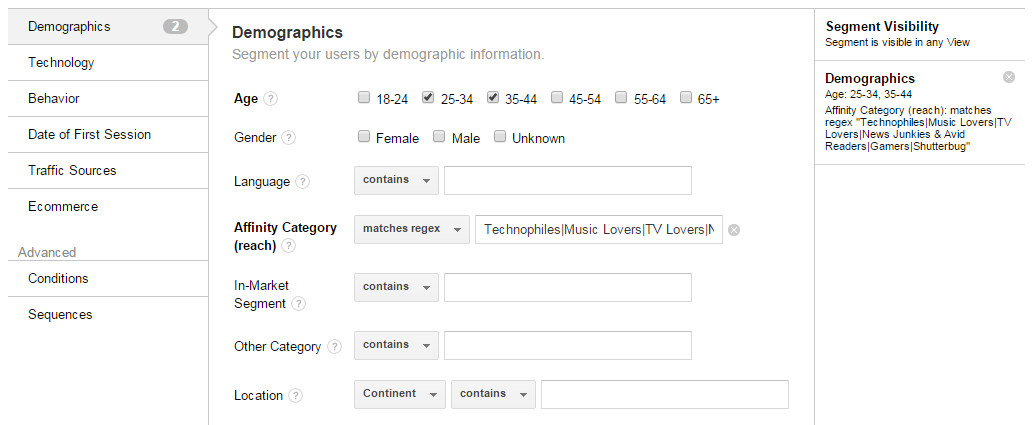Remove the Demographics segment summary
The width and height of the screenshot is (1032, 425).
point(1008,78)
